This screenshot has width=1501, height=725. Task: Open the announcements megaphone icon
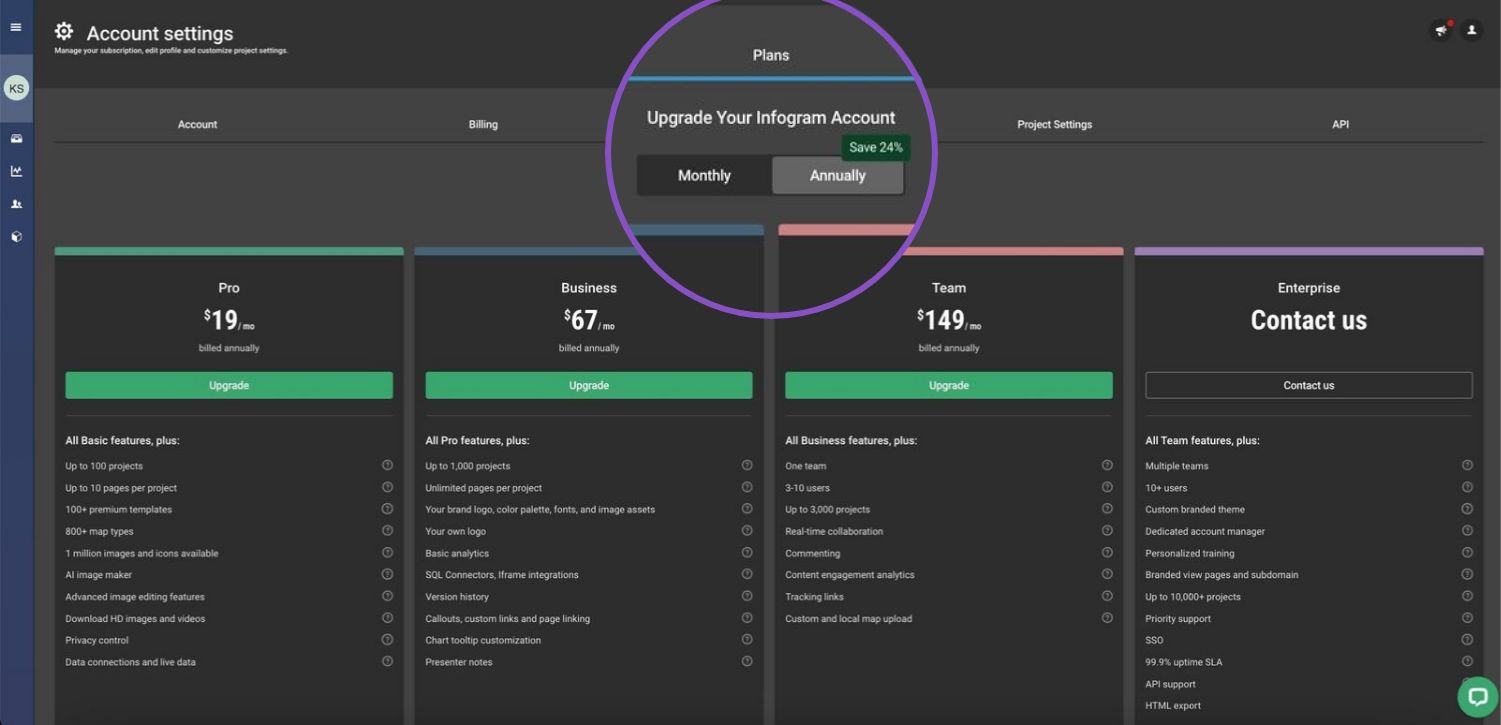(x=1441, y=31)
